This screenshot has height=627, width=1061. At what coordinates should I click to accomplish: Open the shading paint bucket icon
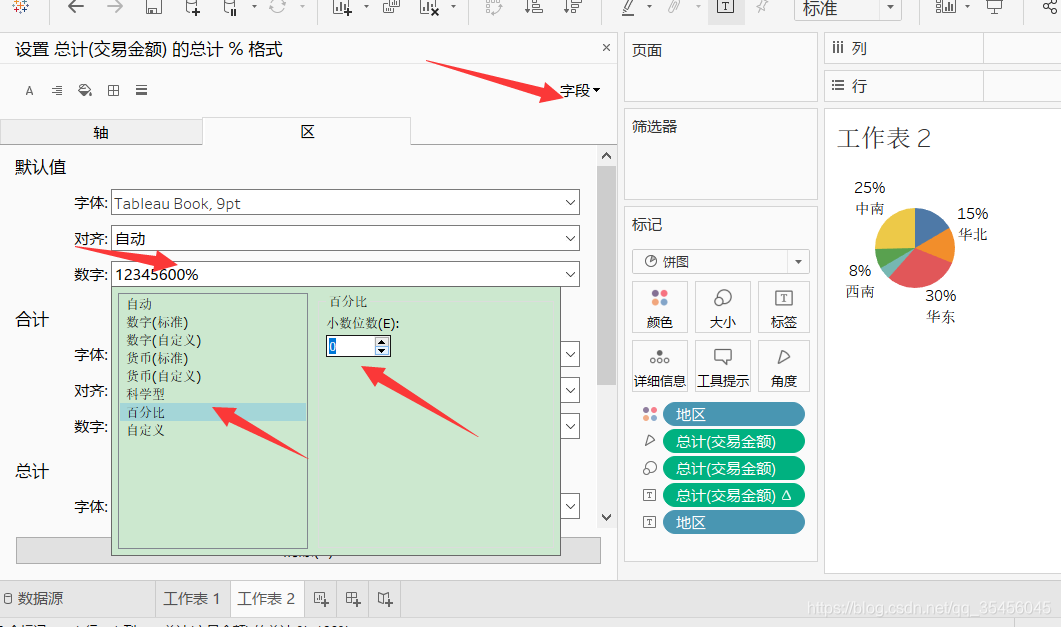85,91
